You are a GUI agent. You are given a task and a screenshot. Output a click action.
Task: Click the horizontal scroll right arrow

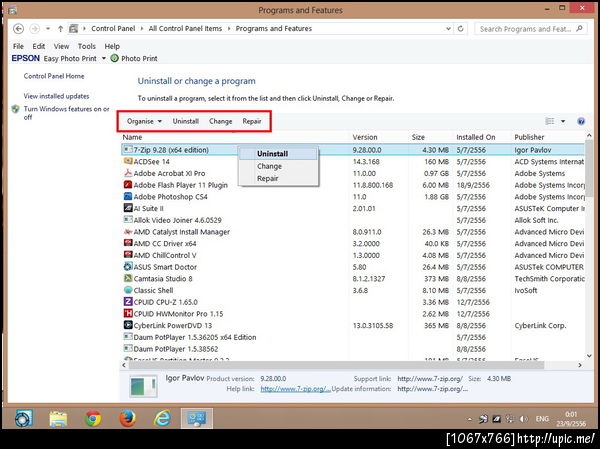[x=580, y=365]
